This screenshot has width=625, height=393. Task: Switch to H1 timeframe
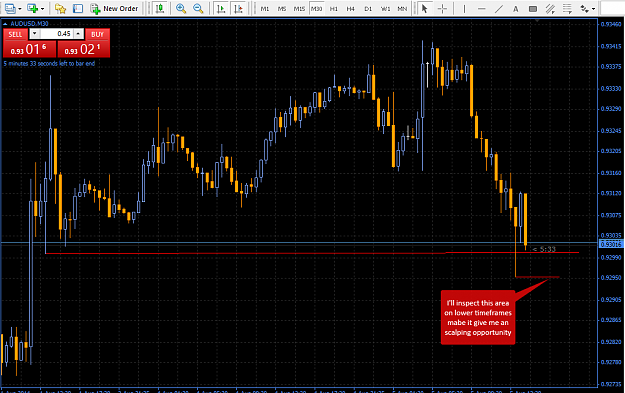tap(334, 8)
